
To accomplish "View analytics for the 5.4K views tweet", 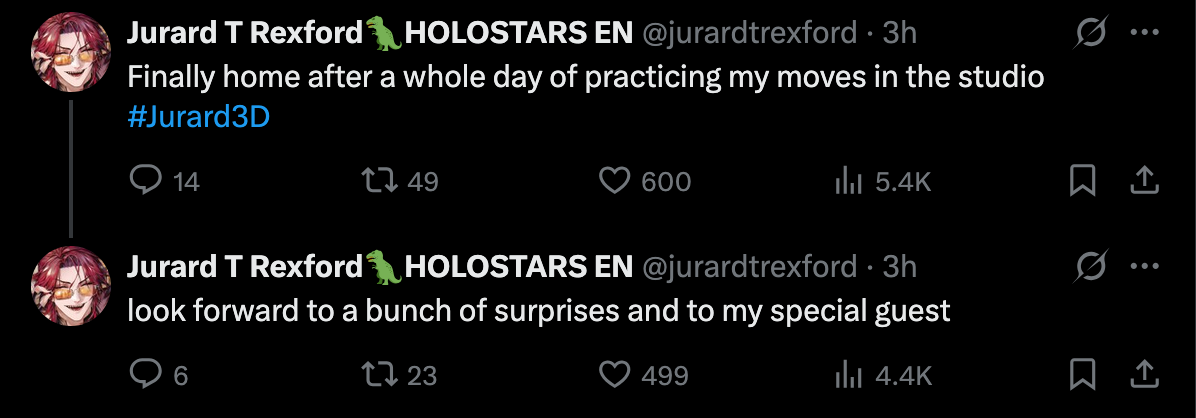I will pyautogui.click(x=848, y=181).
